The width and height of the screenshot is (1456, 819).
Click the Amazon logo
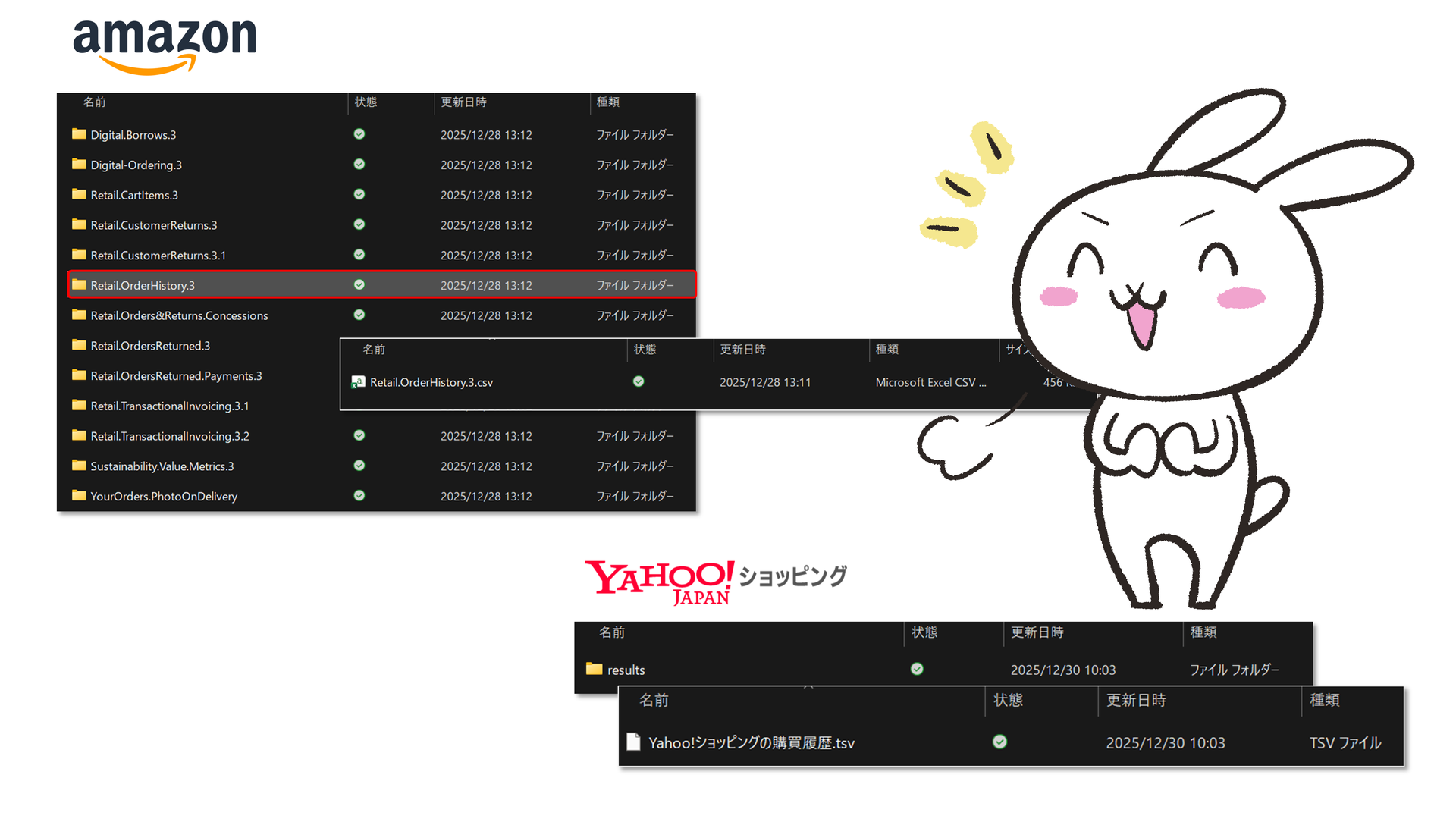165,45
